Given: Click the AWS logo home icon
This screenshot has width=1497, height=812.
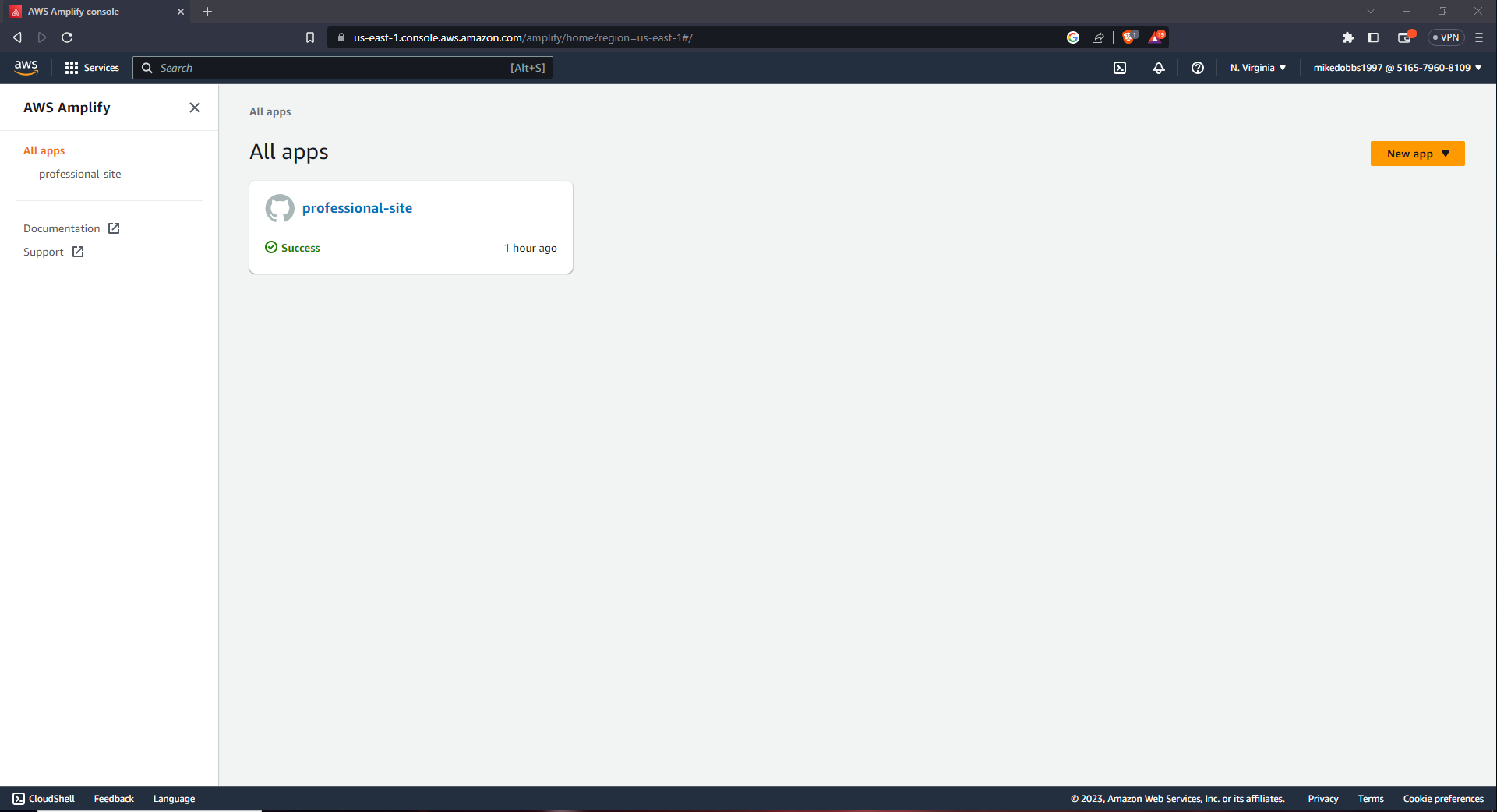Looking at the screenshot, I should pyautogui.click(x=26, y=68).
